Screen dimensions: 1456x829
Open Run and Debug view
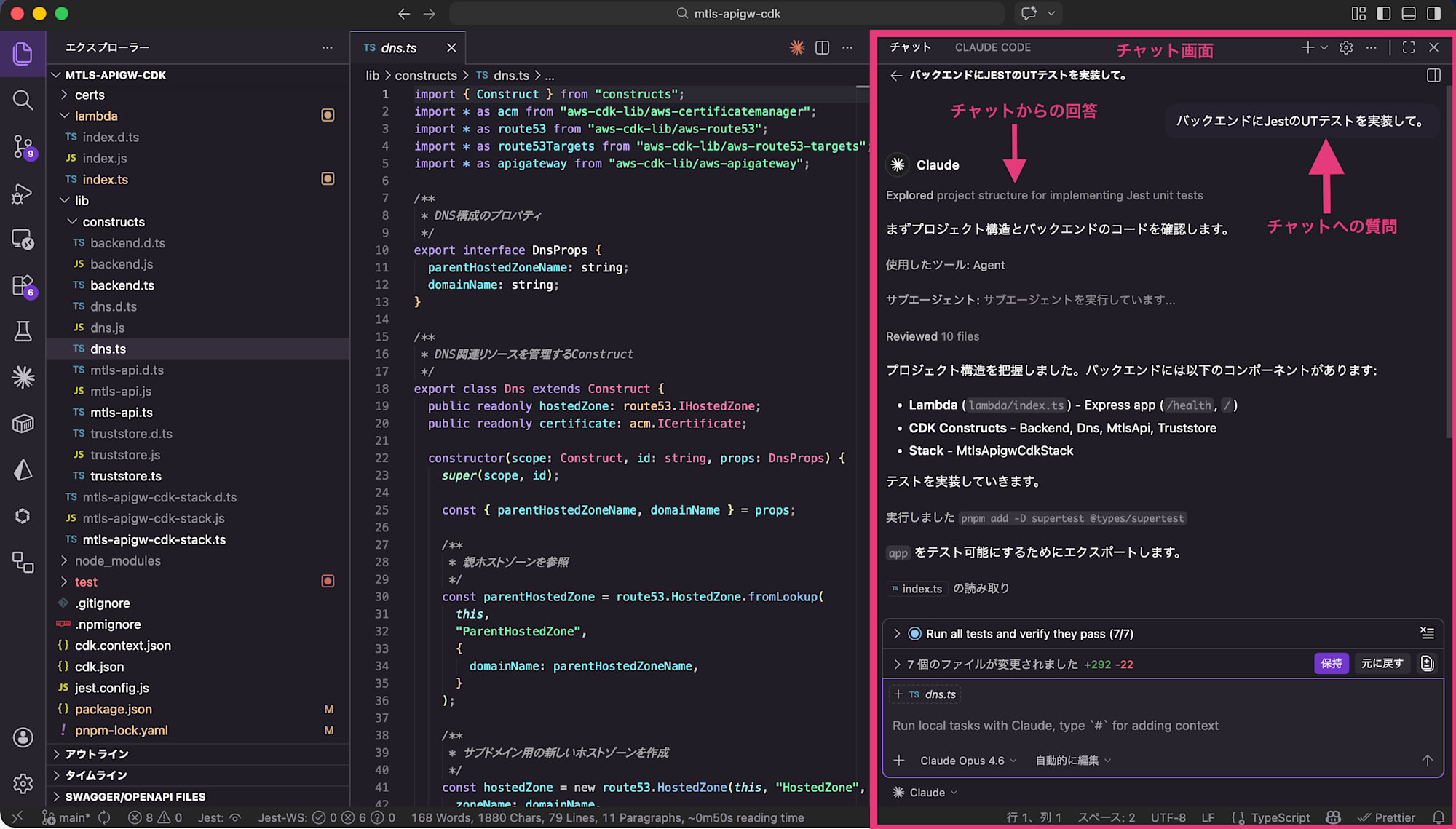[x=23, y=194]
